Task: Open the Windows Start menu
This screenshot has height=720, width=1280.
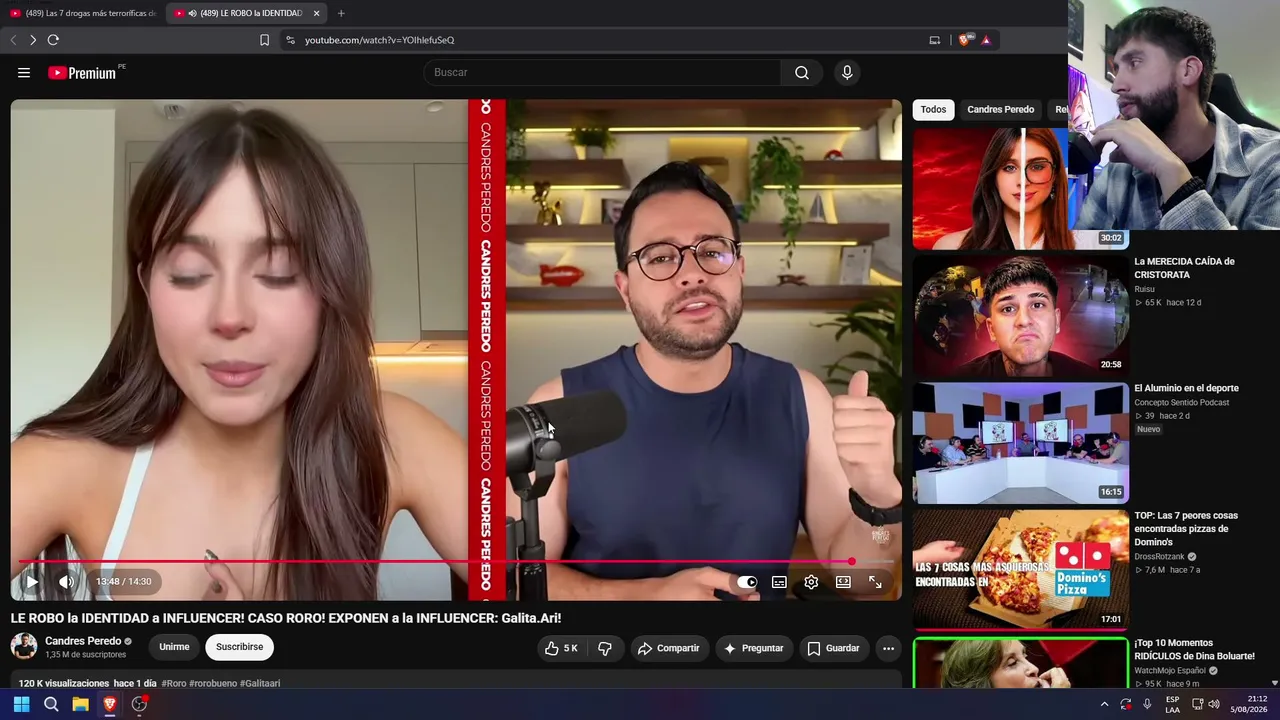Action: (21, 704)
